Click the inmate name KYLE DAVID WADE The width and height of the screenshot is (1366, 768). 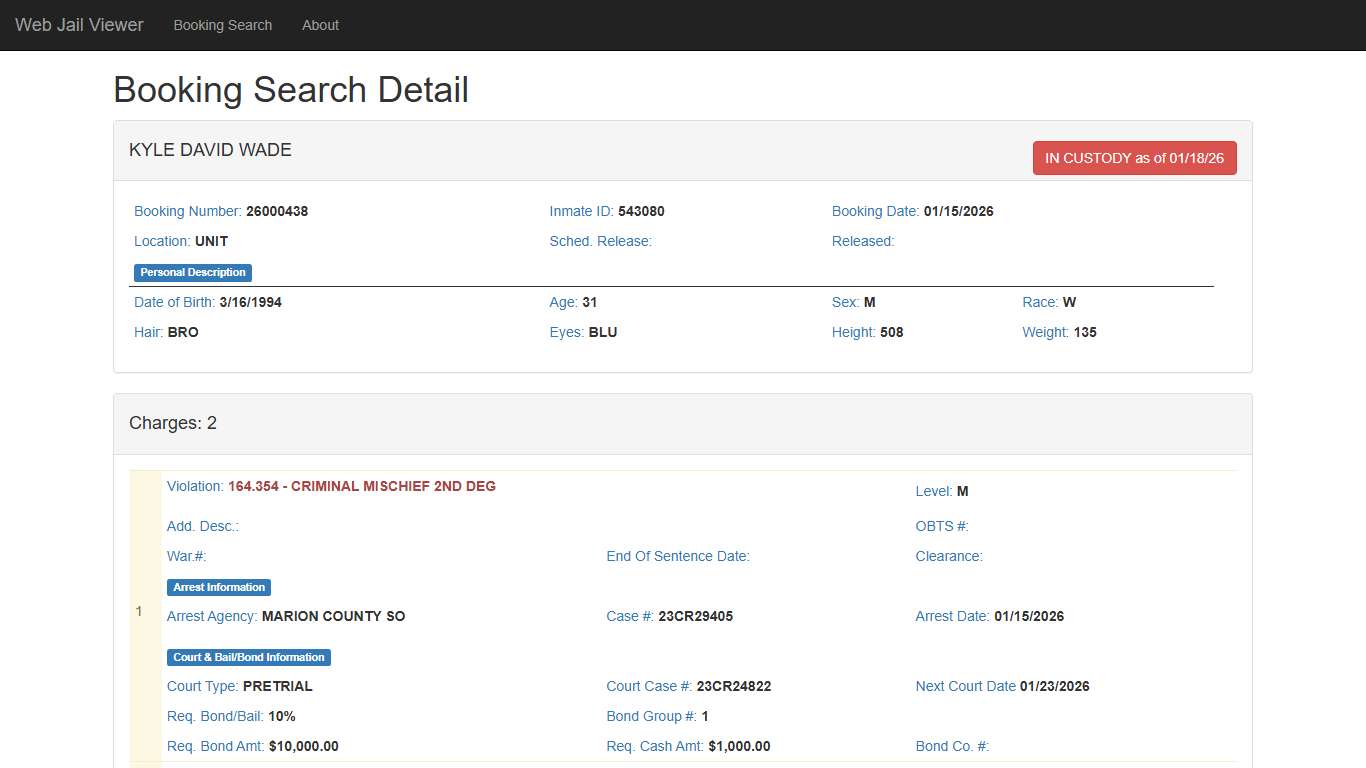pyautogui.click(x=210, y=150)
